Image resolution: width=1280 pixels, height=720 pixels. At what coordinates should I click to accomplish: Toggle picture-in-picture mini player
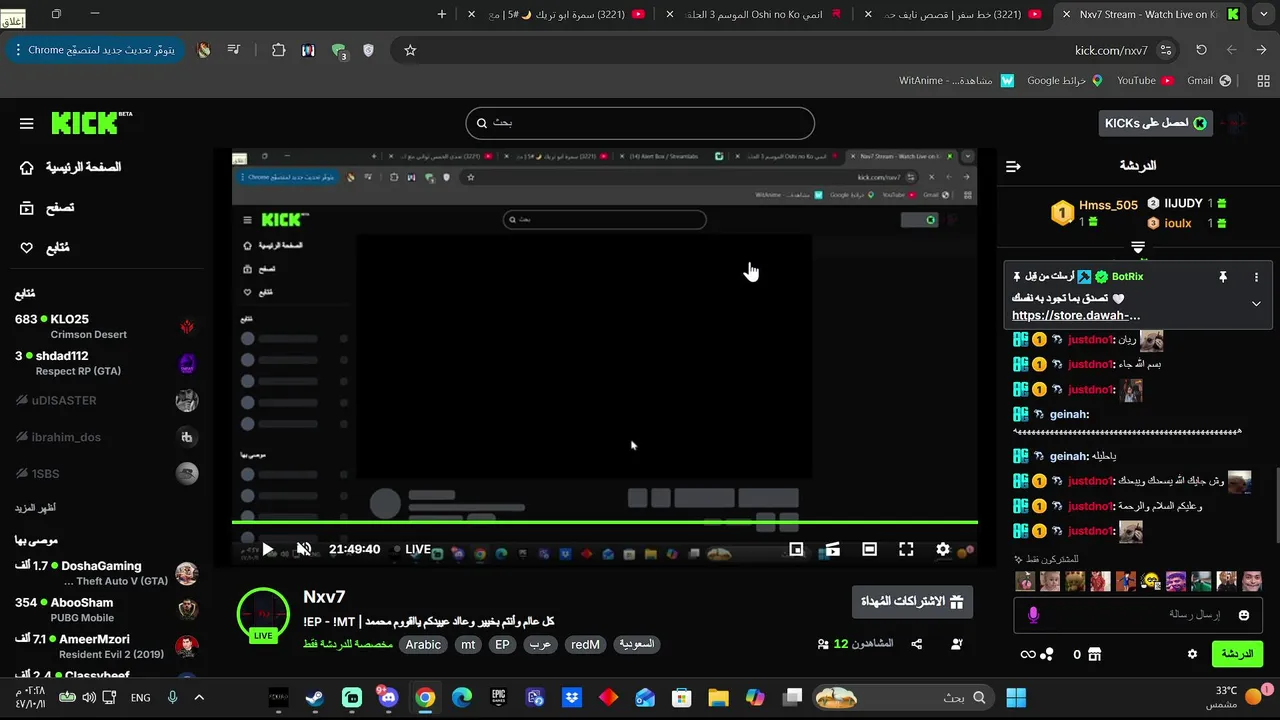(x=797, y=549)
